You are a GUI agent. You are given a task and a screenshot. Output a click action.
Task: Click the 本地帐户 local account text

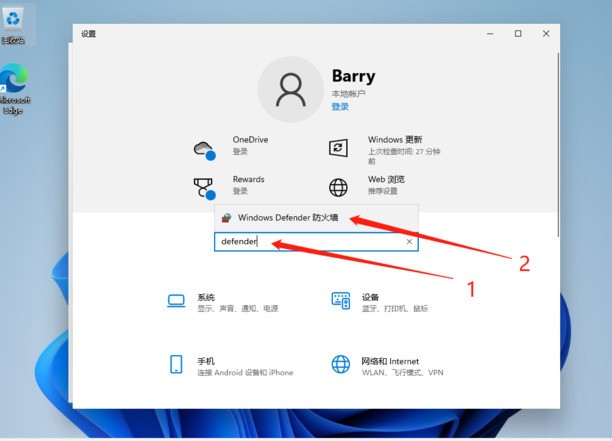point(349,94)
